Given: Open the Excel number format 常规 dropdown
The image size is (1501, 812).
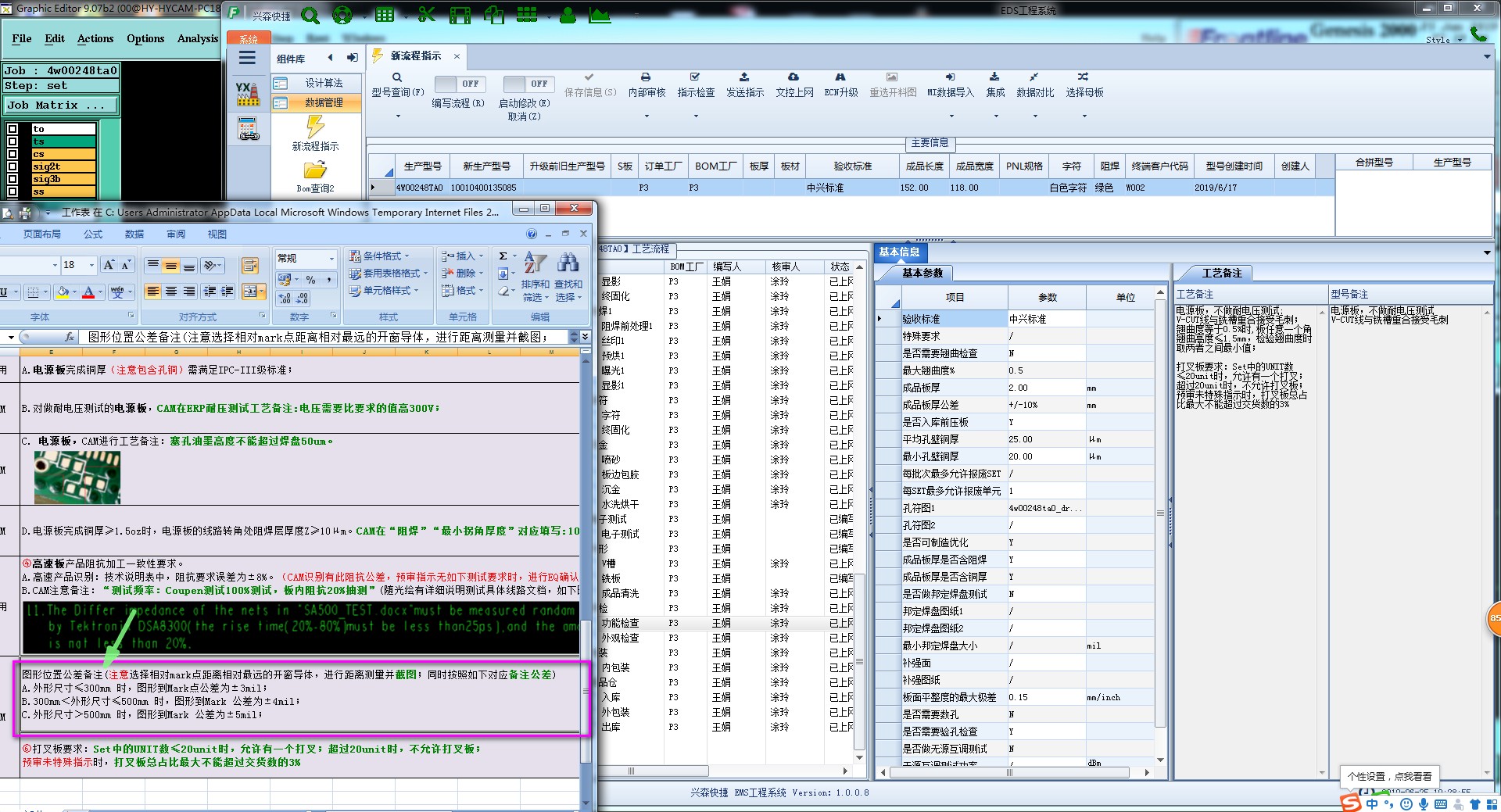Looking at the screenshot, I should click(331, 258).
